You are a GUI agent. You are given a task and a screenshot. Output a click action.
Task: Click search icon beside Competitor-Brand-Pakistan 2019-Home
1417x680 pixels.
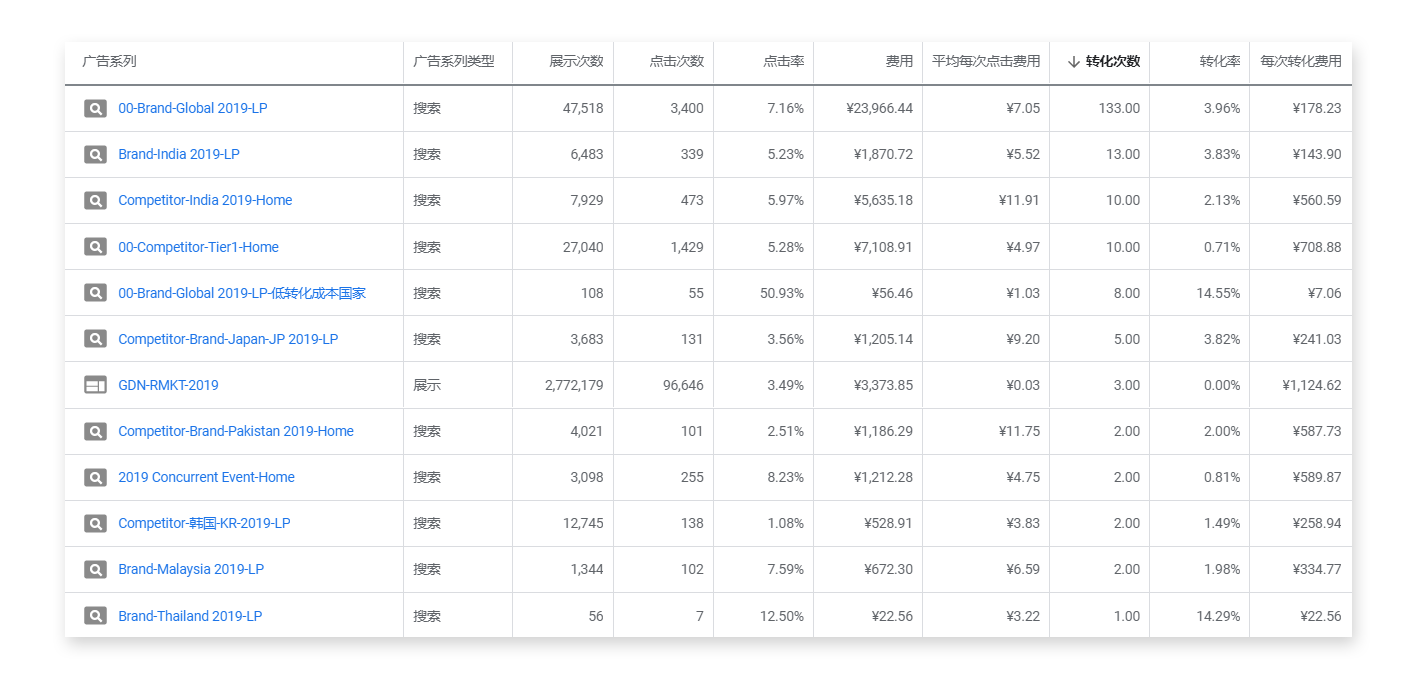pos(95,431)
